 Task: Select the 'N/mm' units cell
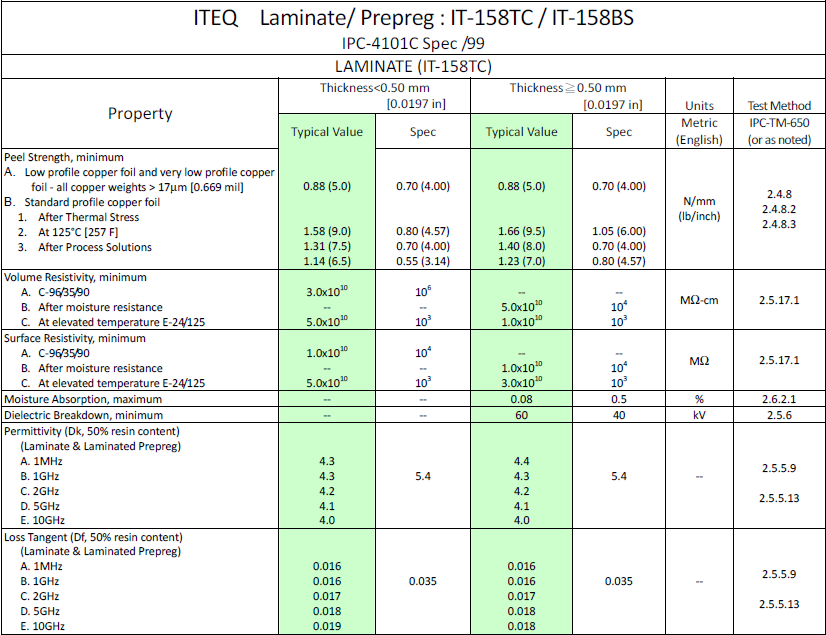pos(699,201)
